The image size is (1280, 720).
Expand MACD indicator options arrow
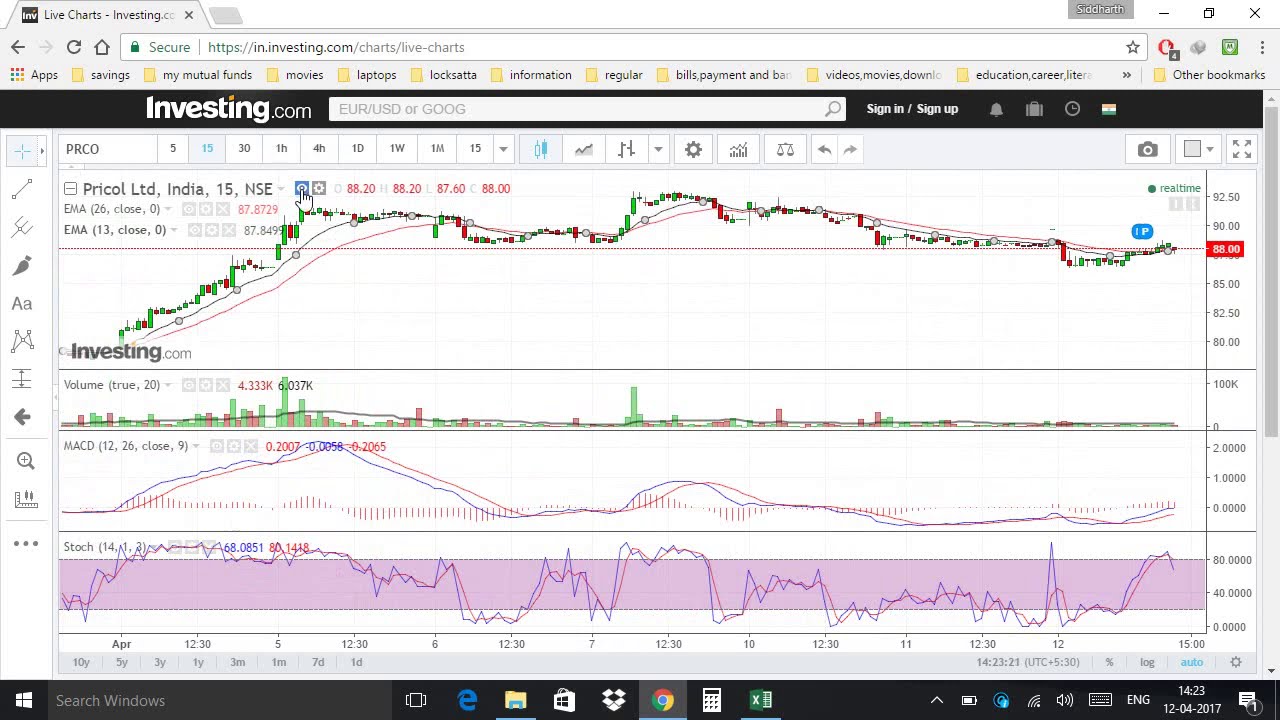(x=196, y=446)
